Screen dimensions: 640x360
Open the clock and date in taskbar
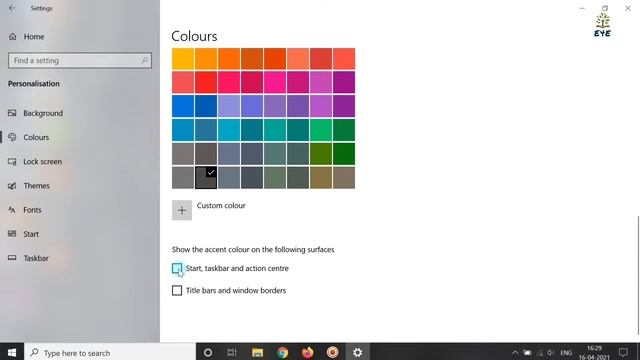click(594, 353)
